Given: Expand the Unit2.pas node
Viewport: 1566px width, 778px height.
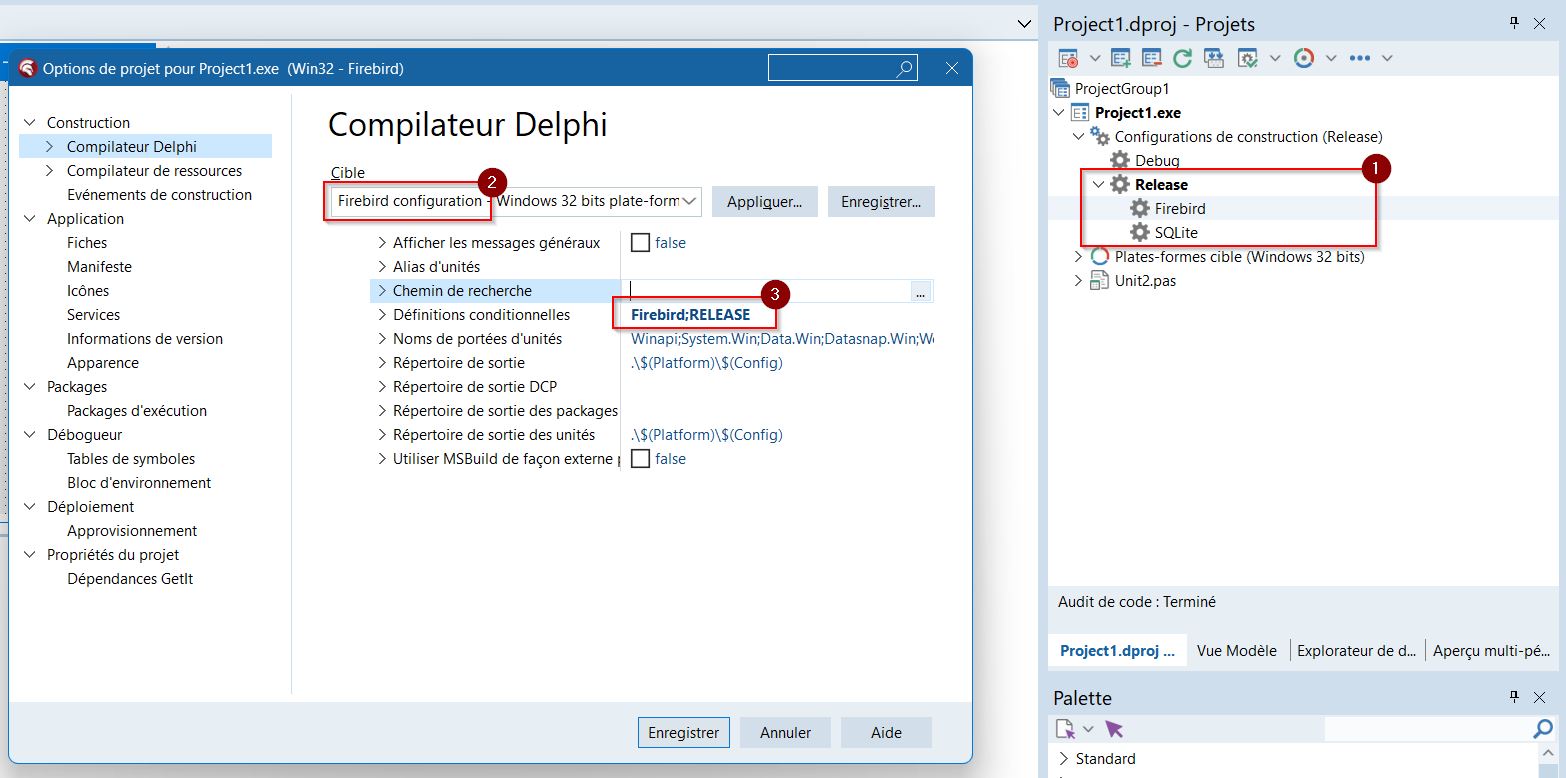Looking at the screenshot, I should coord(1078,281).
